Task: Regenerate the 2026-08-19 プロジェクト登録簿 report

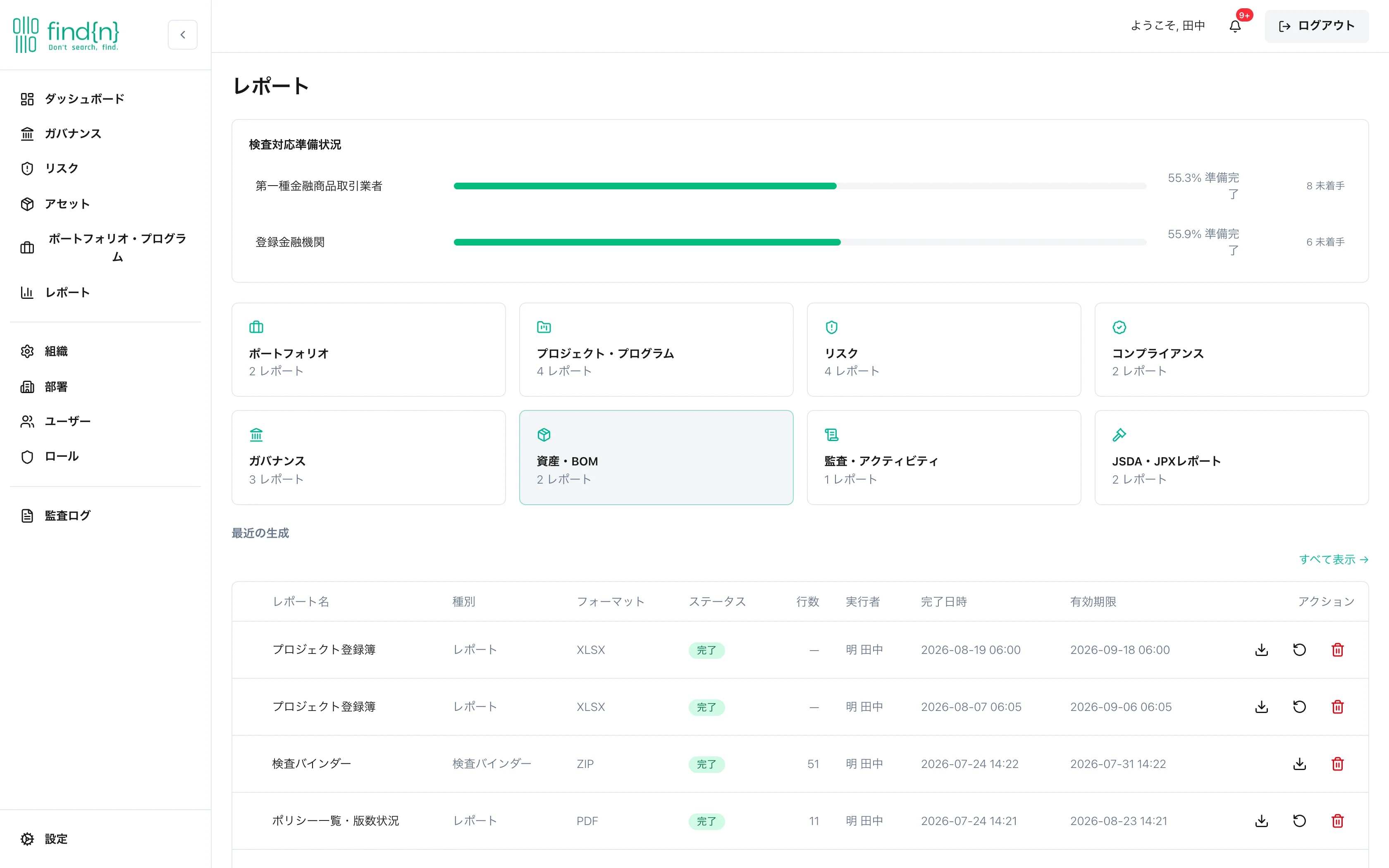Action: pos(1299,650)
